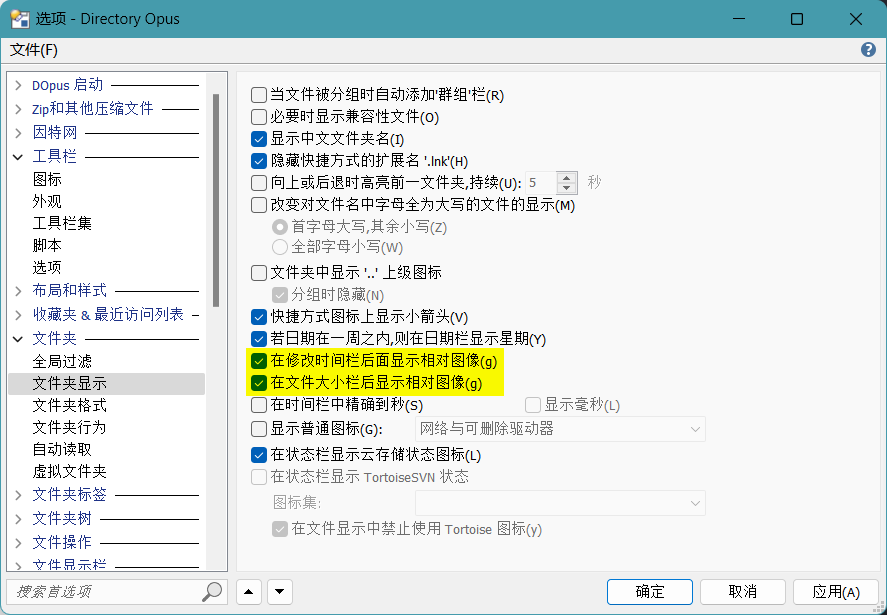Toggle 必要时显示兼容性文件 checkbox
This screenshot has height=615, width=887.
[259, 117]
